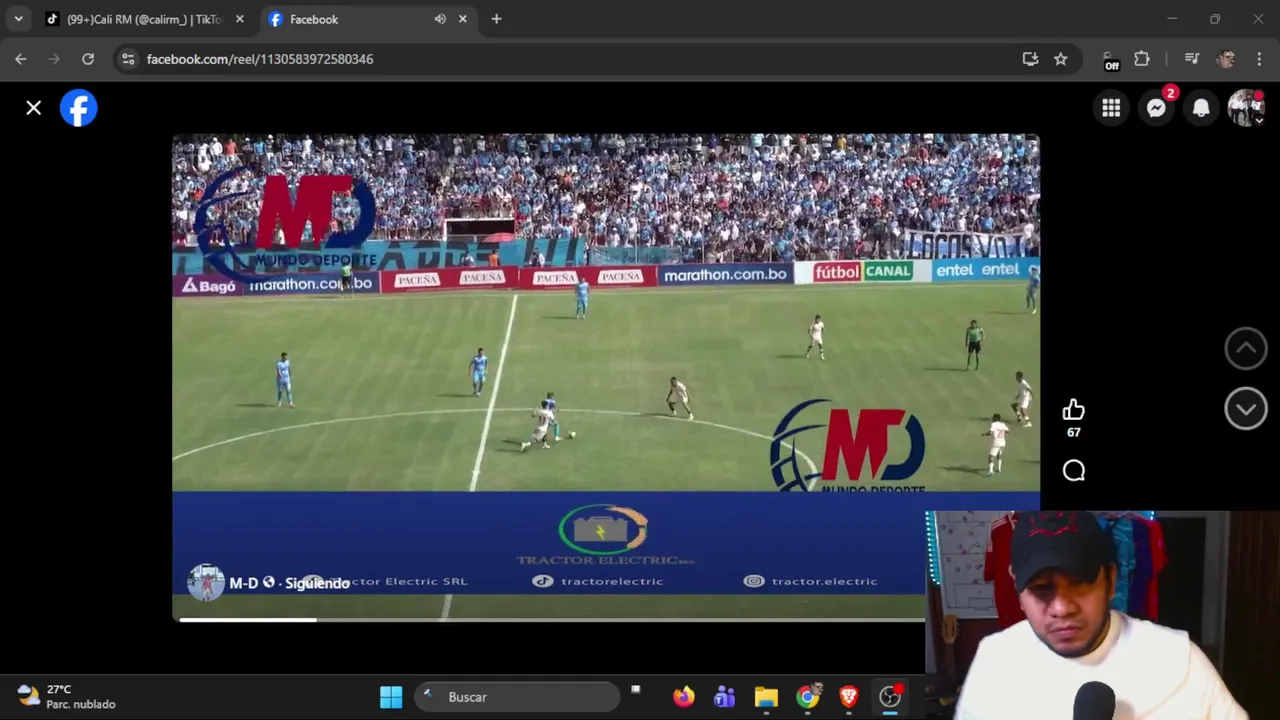Open the Extensions puzzle menu

point(1142,59)
